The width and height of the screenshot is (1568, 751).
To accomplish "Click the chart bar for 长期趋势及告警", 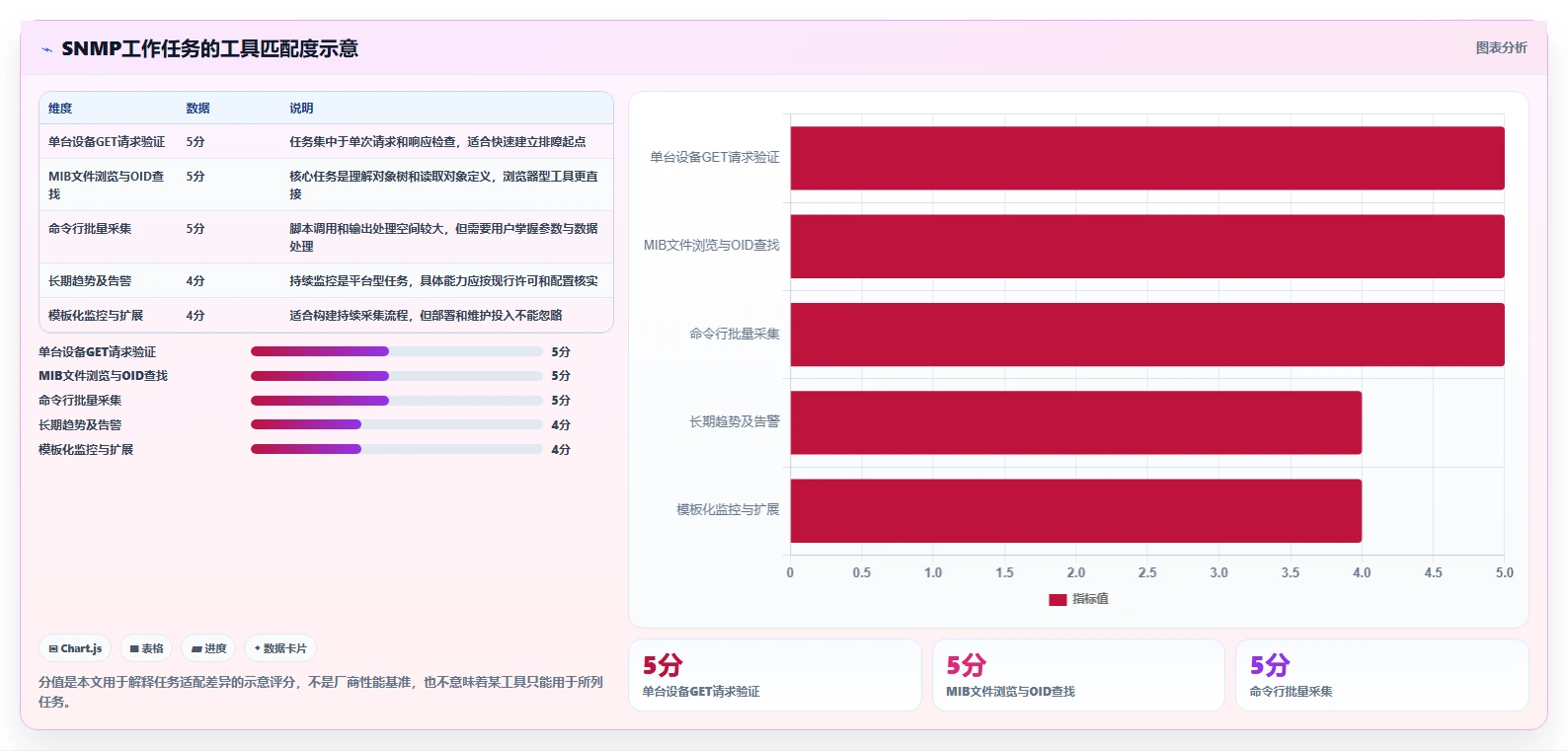I will (x=1076, y=422).
